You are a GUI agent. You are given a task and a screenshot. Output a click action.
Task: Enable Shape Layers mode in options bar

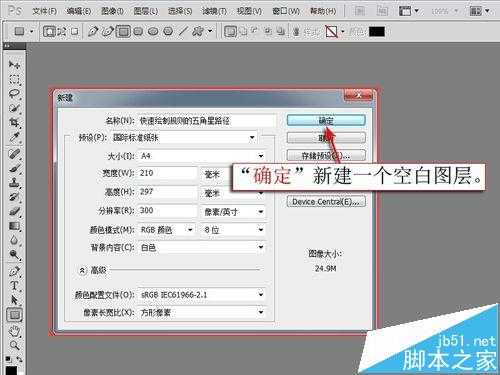(x=49, y=32)
